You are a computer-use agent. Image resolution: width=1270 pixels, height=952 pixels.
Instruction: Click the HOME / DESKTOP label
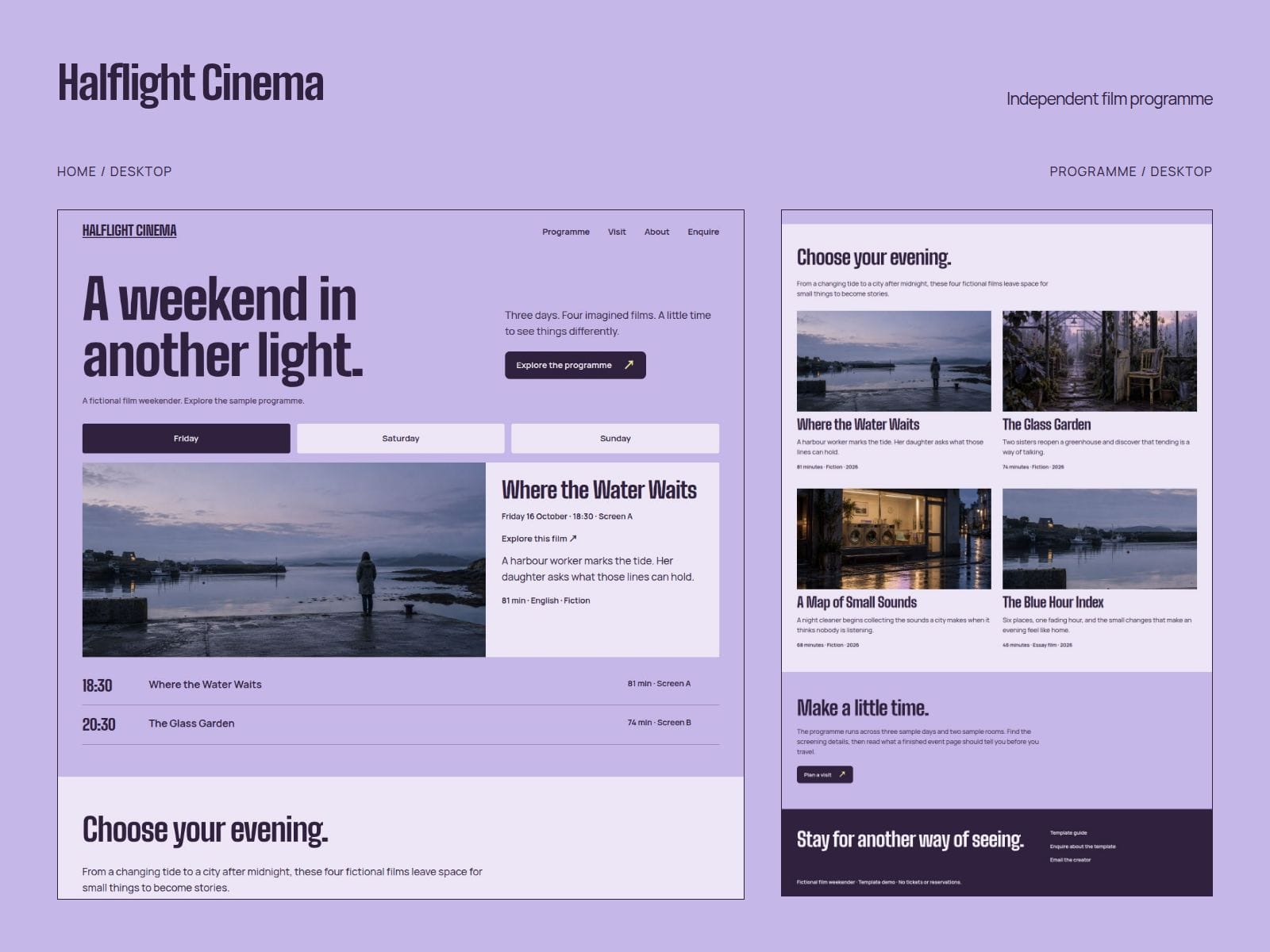tap(114, 171)
